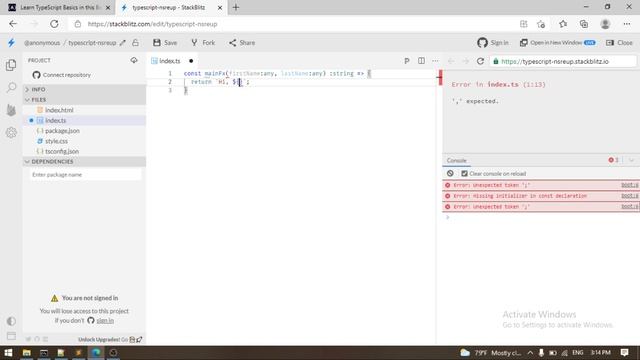Click Connect repository
Image resolution: width=640 pixels, height=360 pixels.
(x=62, y=75)
